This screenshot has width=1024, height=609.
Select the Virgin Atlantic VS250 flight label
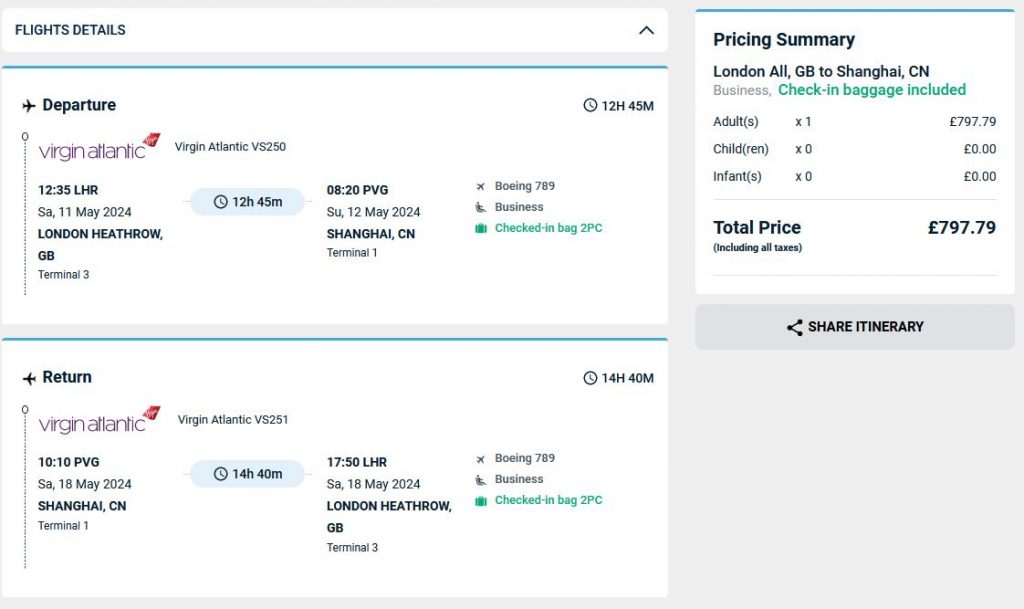(x=230, y=147)
